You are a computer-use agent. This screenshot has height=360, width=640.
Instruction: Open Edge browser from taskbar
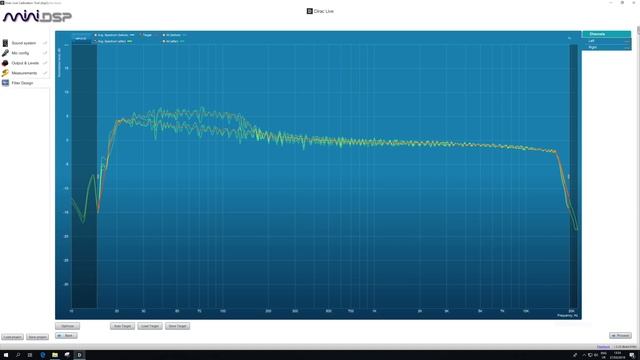tap(42, 355)
